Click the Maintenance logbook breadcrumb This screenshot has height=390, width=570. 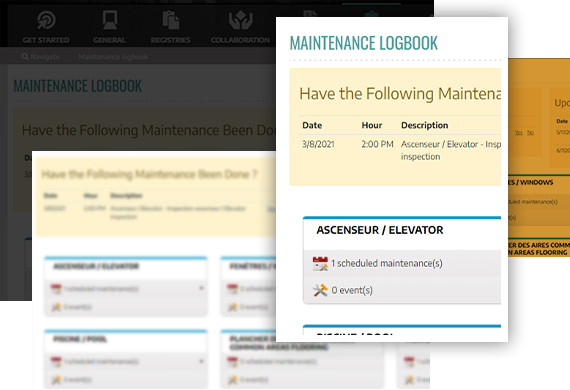(113, 57)
